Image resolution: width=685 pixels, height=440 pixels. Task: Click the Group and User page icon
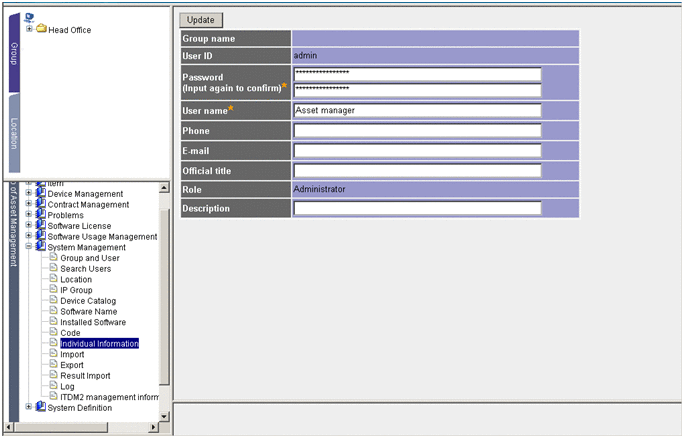coord(53,258)
